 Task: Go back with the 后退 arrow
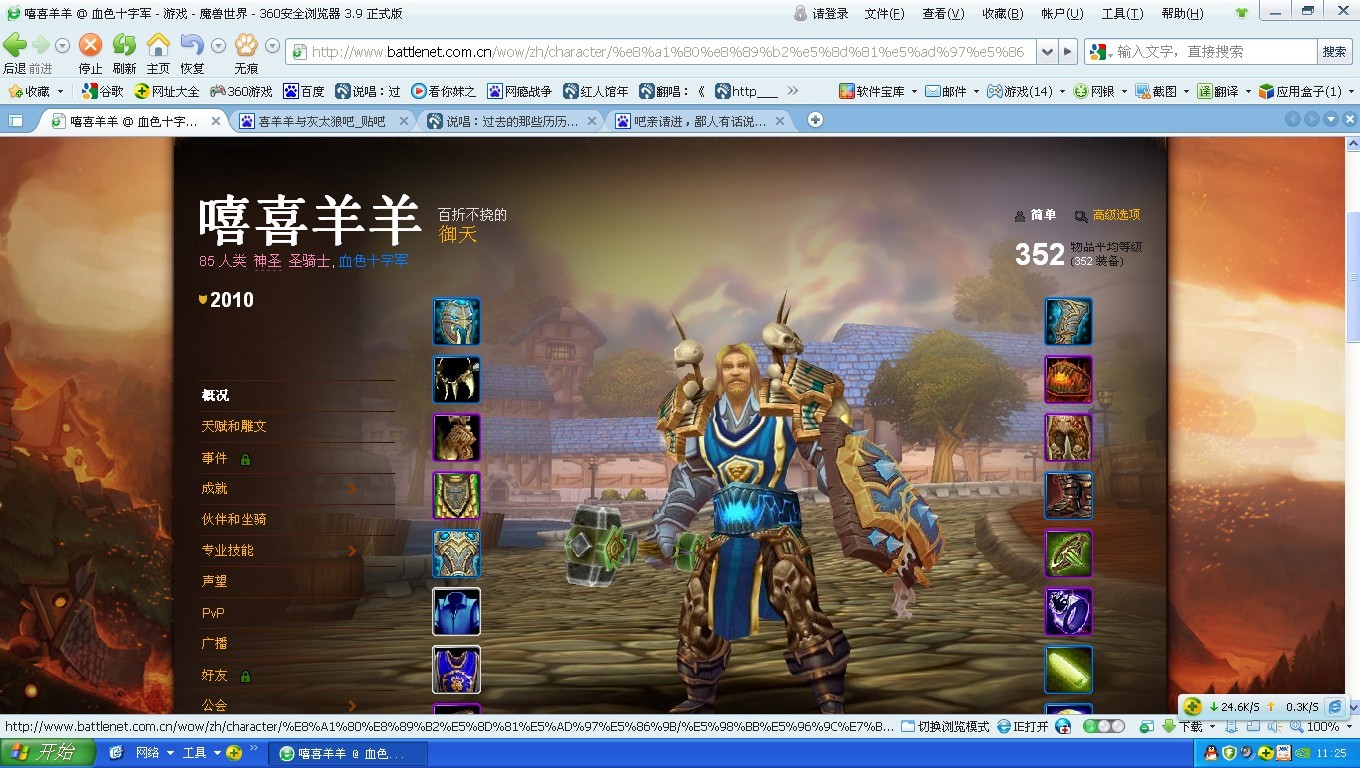pyautogui.click(x=15, y=45)
